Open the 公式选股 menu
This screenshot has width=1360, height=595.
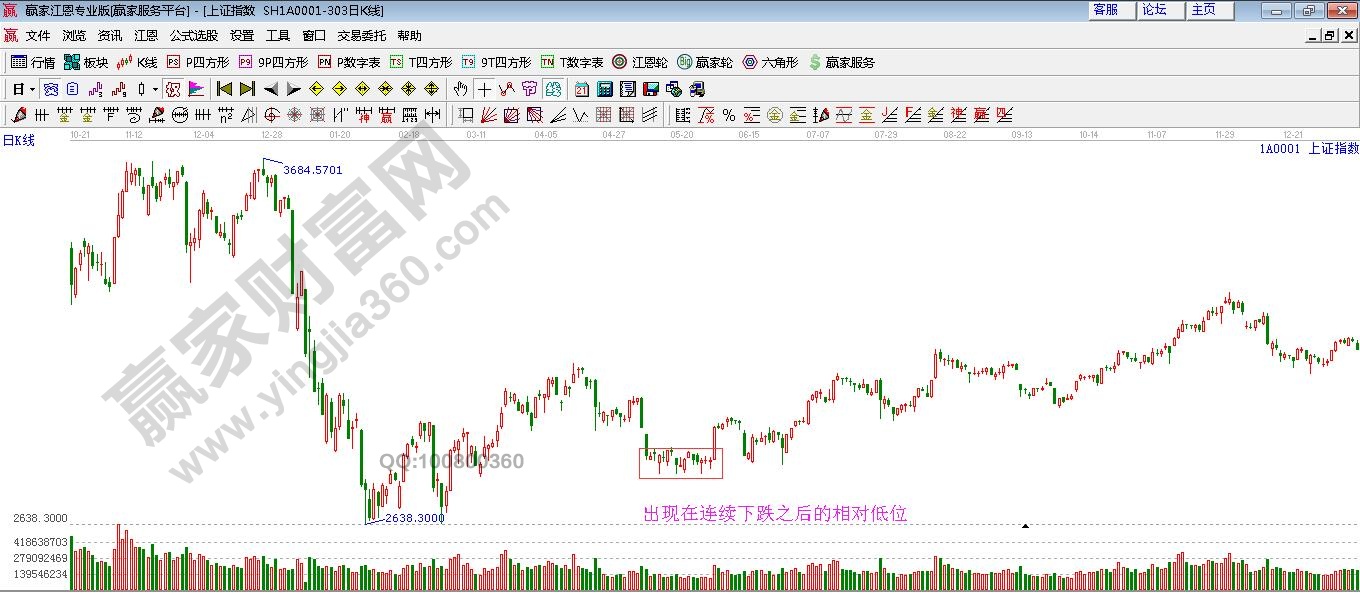[x=193, y=36]
